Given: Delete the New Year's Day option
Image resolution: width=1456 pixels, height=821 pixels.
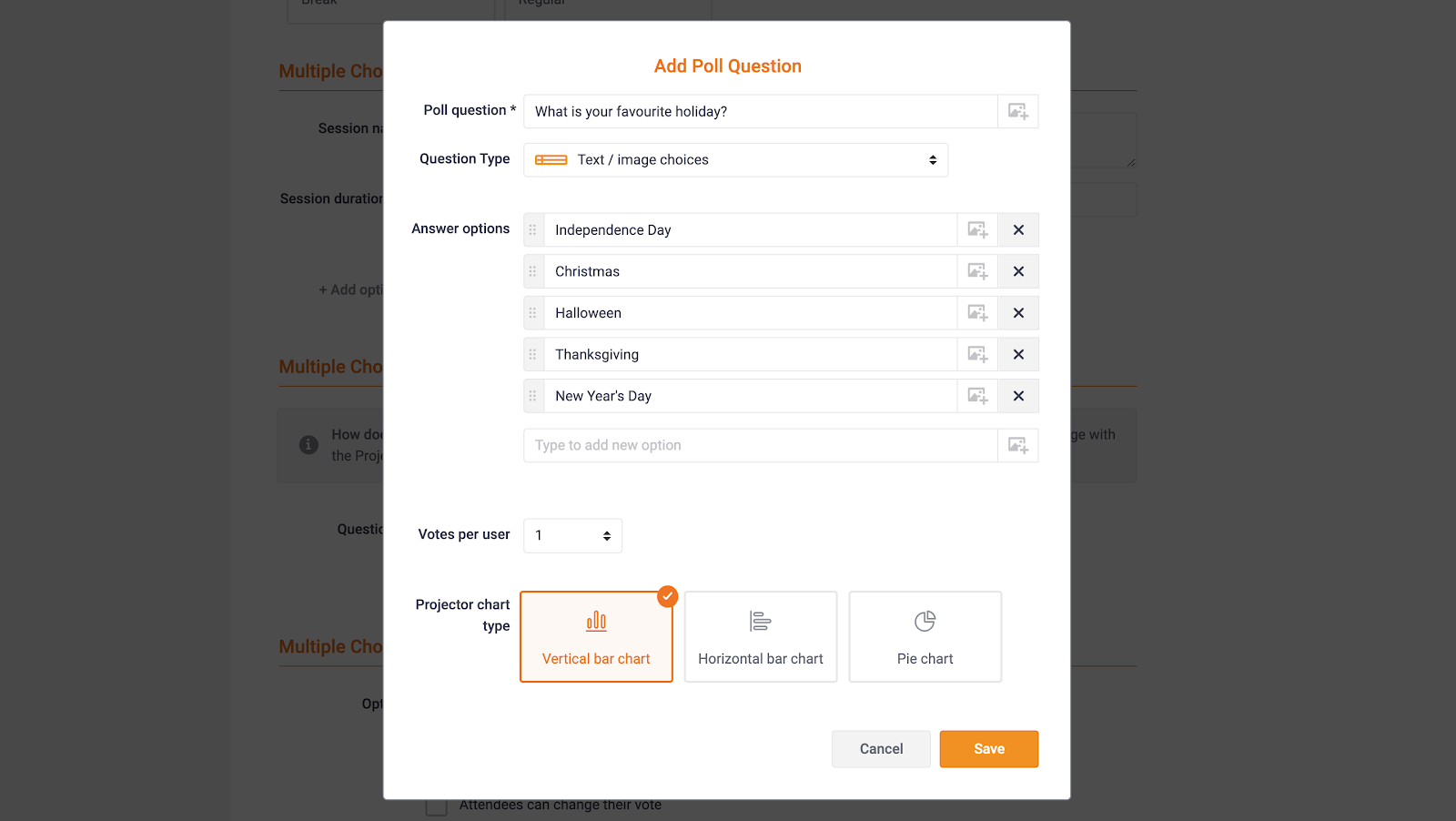Looking at the screenshot, I should click(x=1018, y=396).
